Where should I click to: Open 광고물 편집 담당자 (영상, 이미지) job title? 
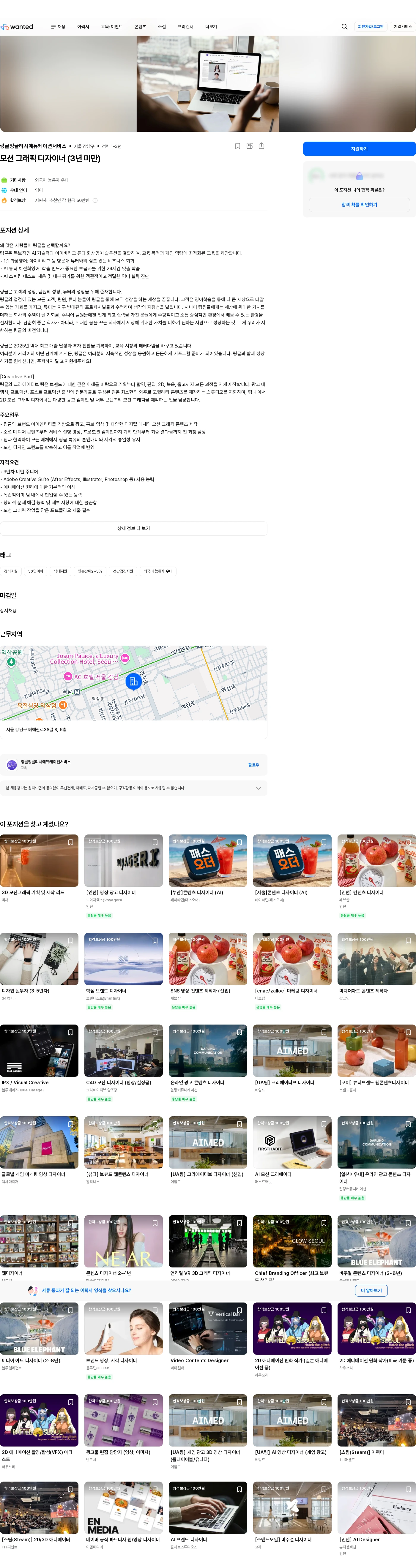(118, 1452)
